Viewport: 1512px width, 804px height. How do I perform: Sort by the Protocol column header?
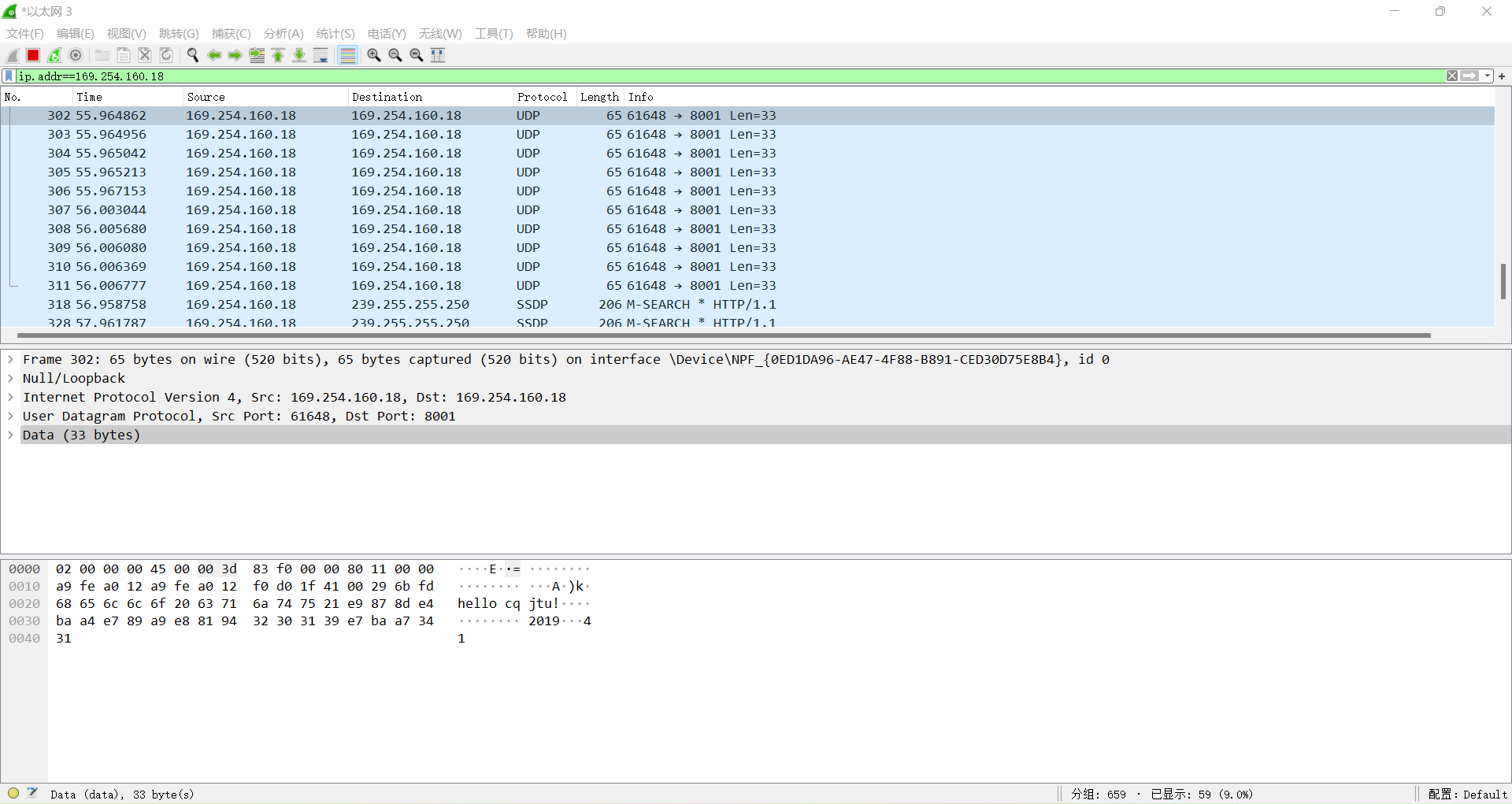click(544, 97)
